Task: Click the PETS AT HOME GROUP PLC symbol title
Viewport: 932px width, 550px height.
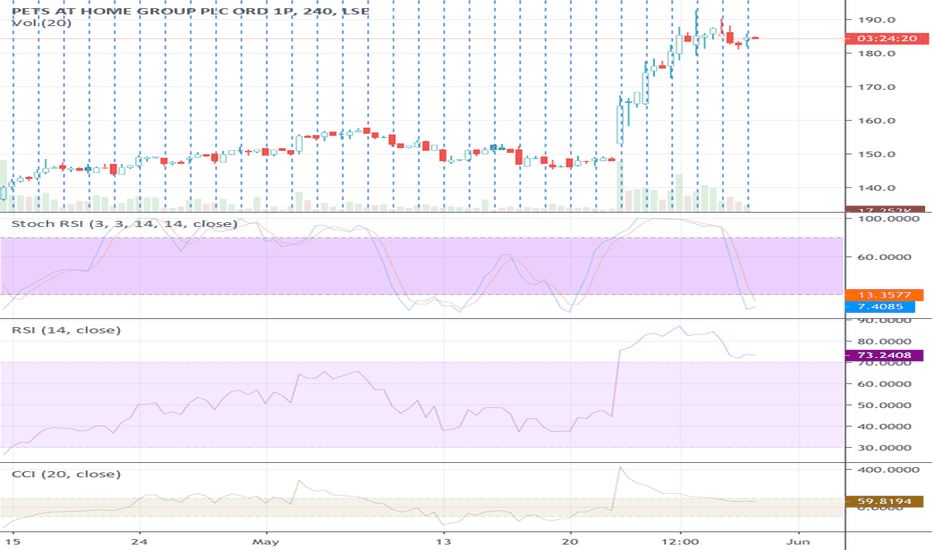Action: 190,11
